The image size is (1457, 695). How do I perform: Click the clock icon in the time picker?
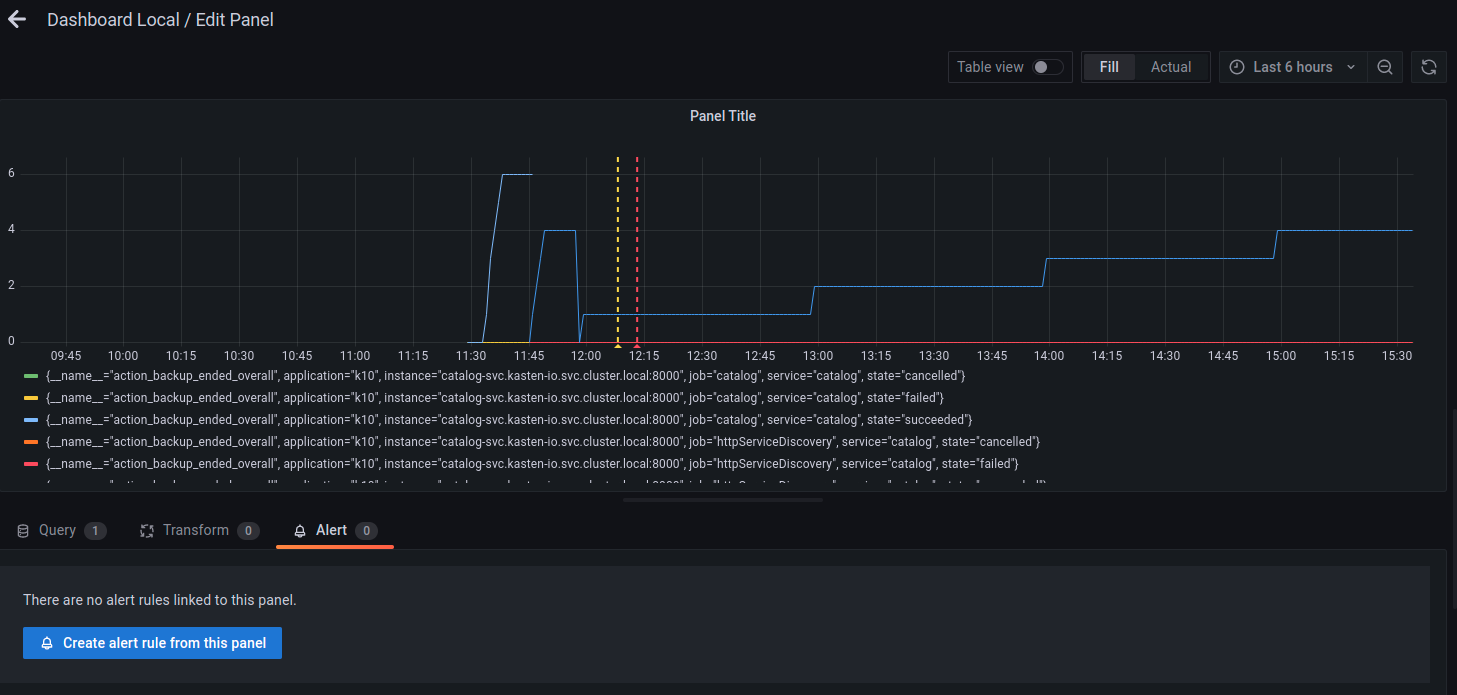click(1237, 66)
